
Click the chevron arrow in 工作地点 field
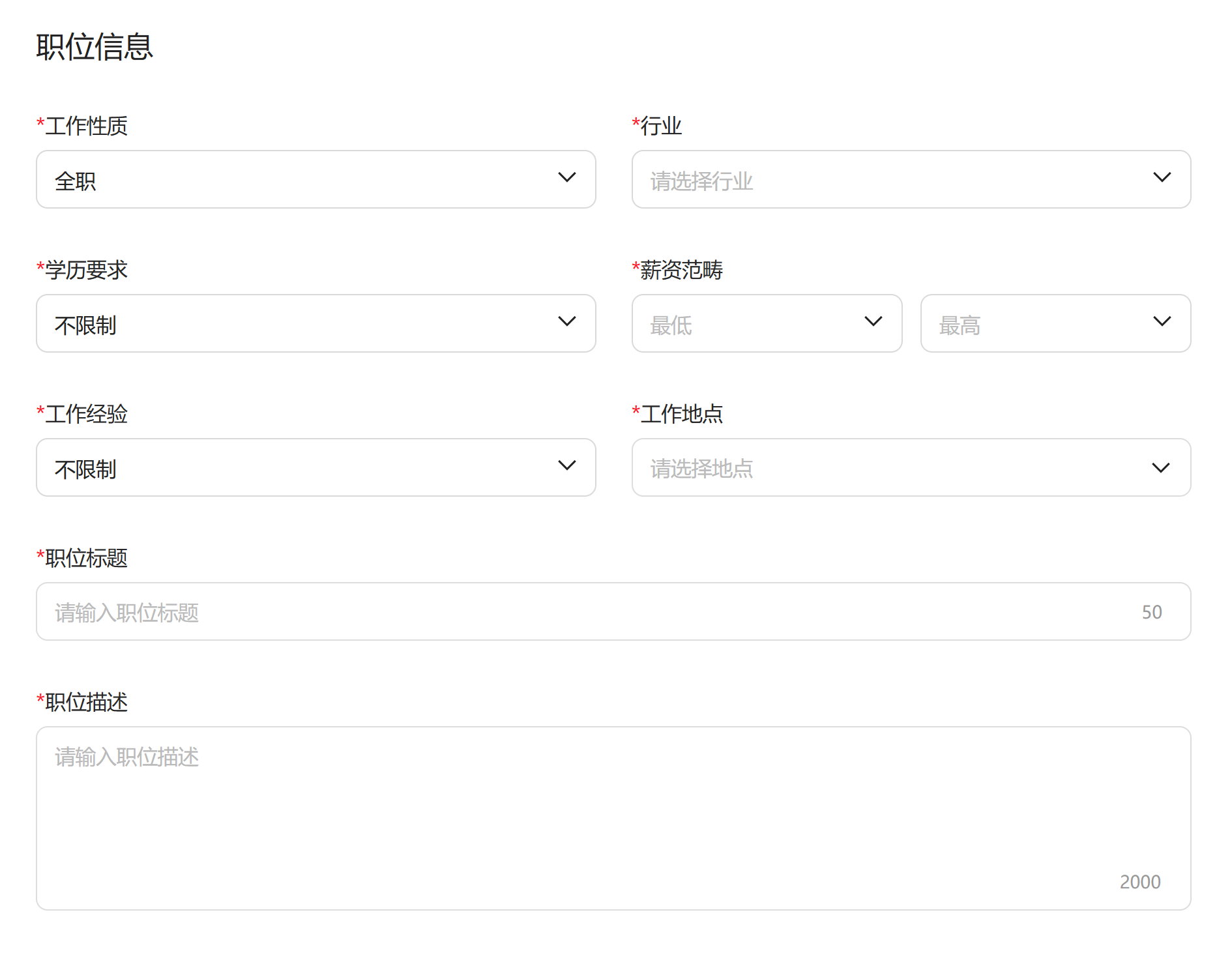pyautogui.click(x=1160, y=468)
